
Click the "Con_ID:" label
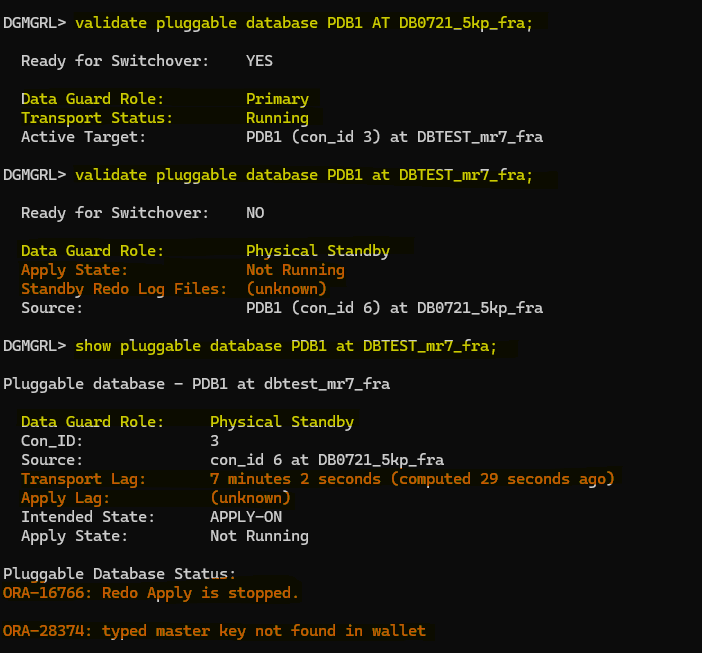[x=52, y=441]
